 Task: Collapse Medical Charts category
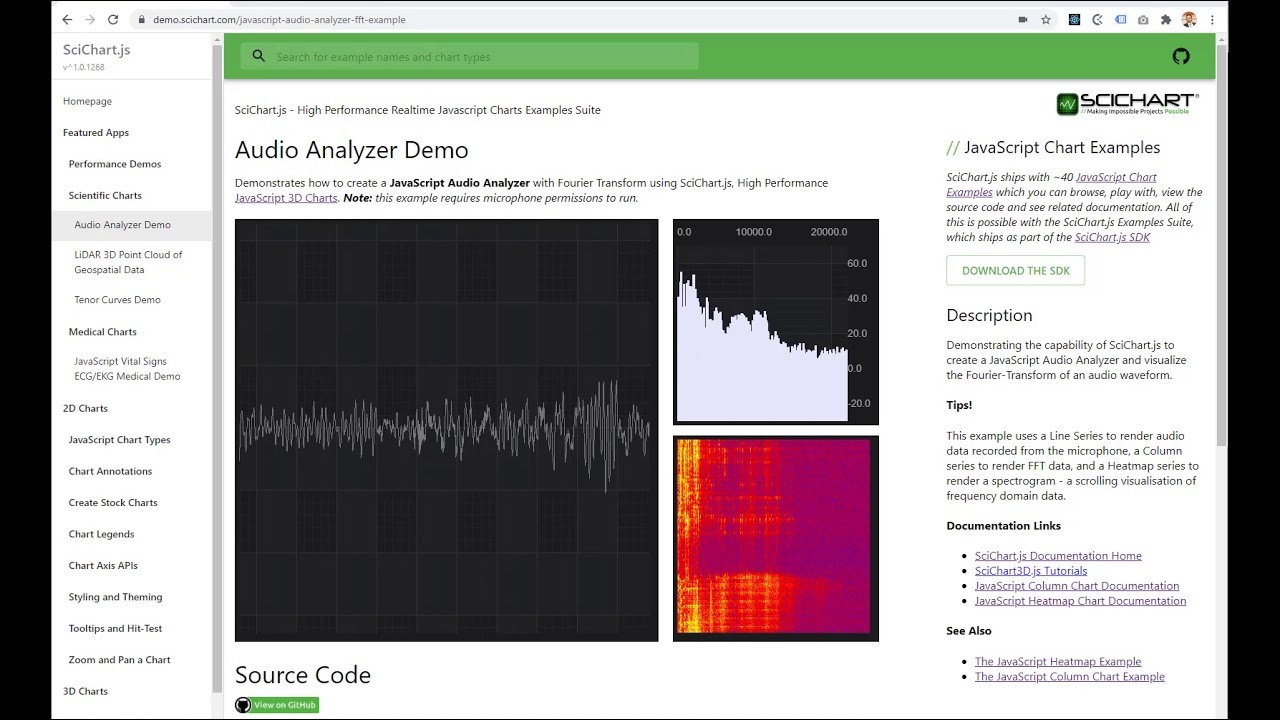point(103,332)
